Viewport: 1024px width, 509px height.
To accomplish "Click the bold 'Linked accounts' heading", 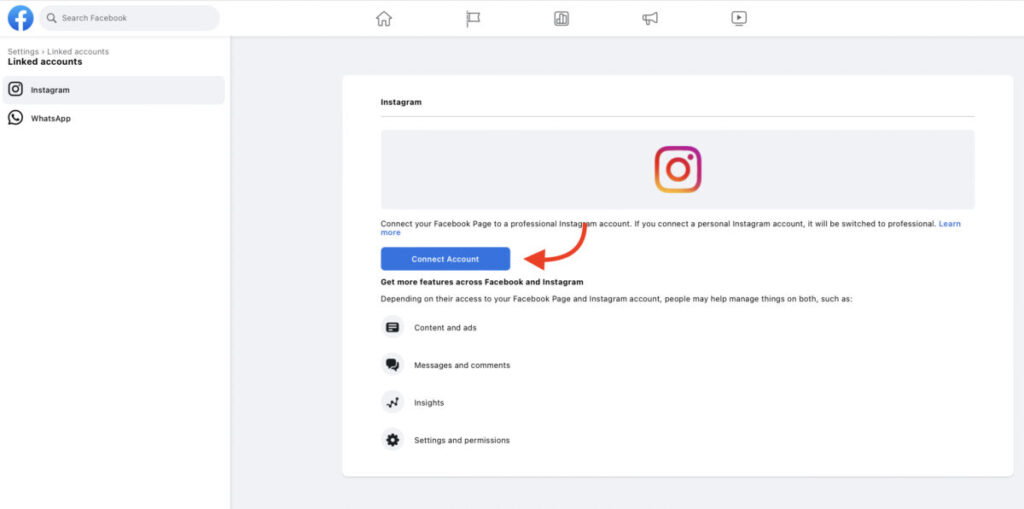I will click(x=45, y=62).
